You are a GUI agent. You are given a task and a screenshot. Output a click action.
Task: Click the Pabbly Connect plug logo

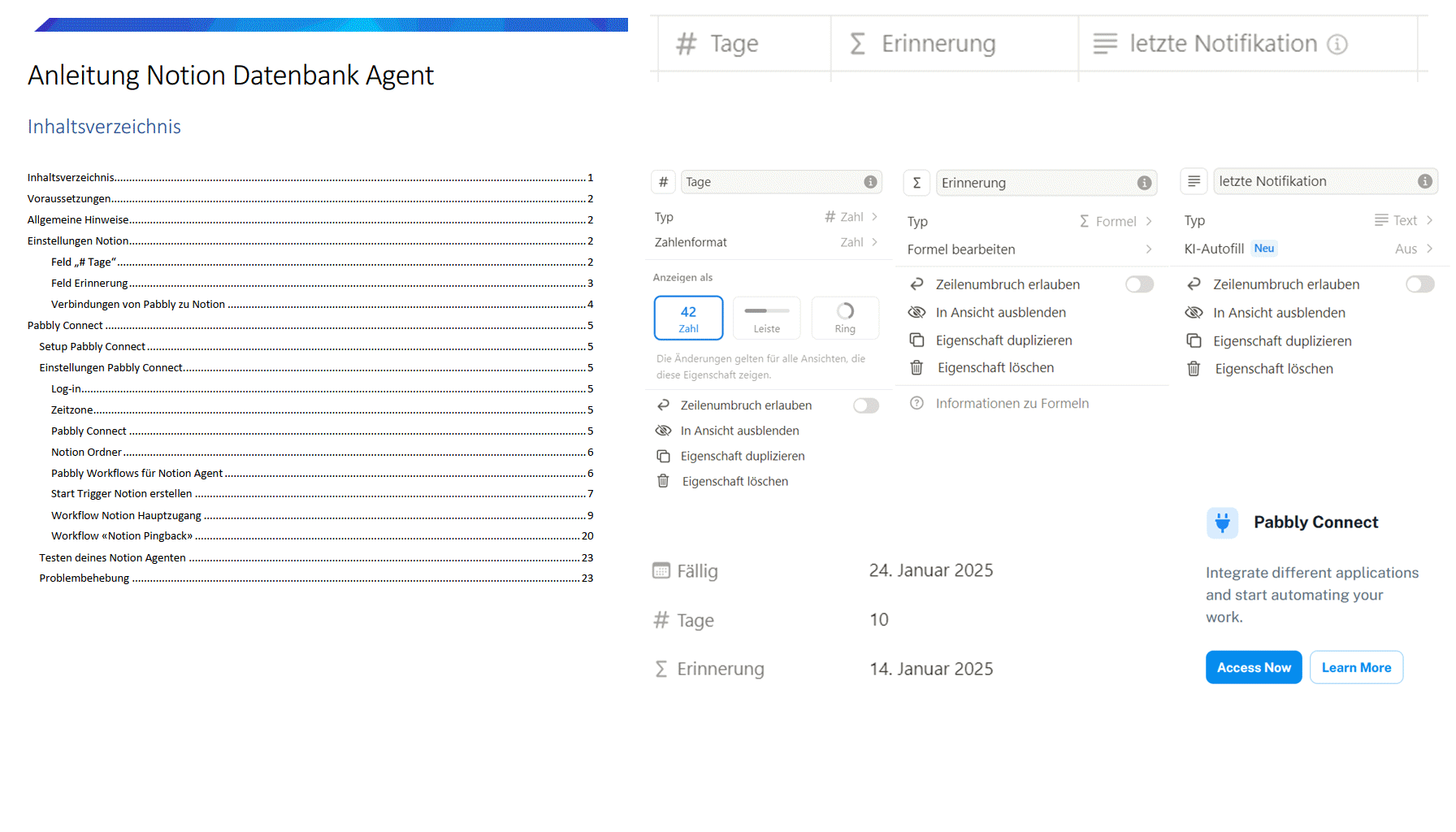[1223, 522]
